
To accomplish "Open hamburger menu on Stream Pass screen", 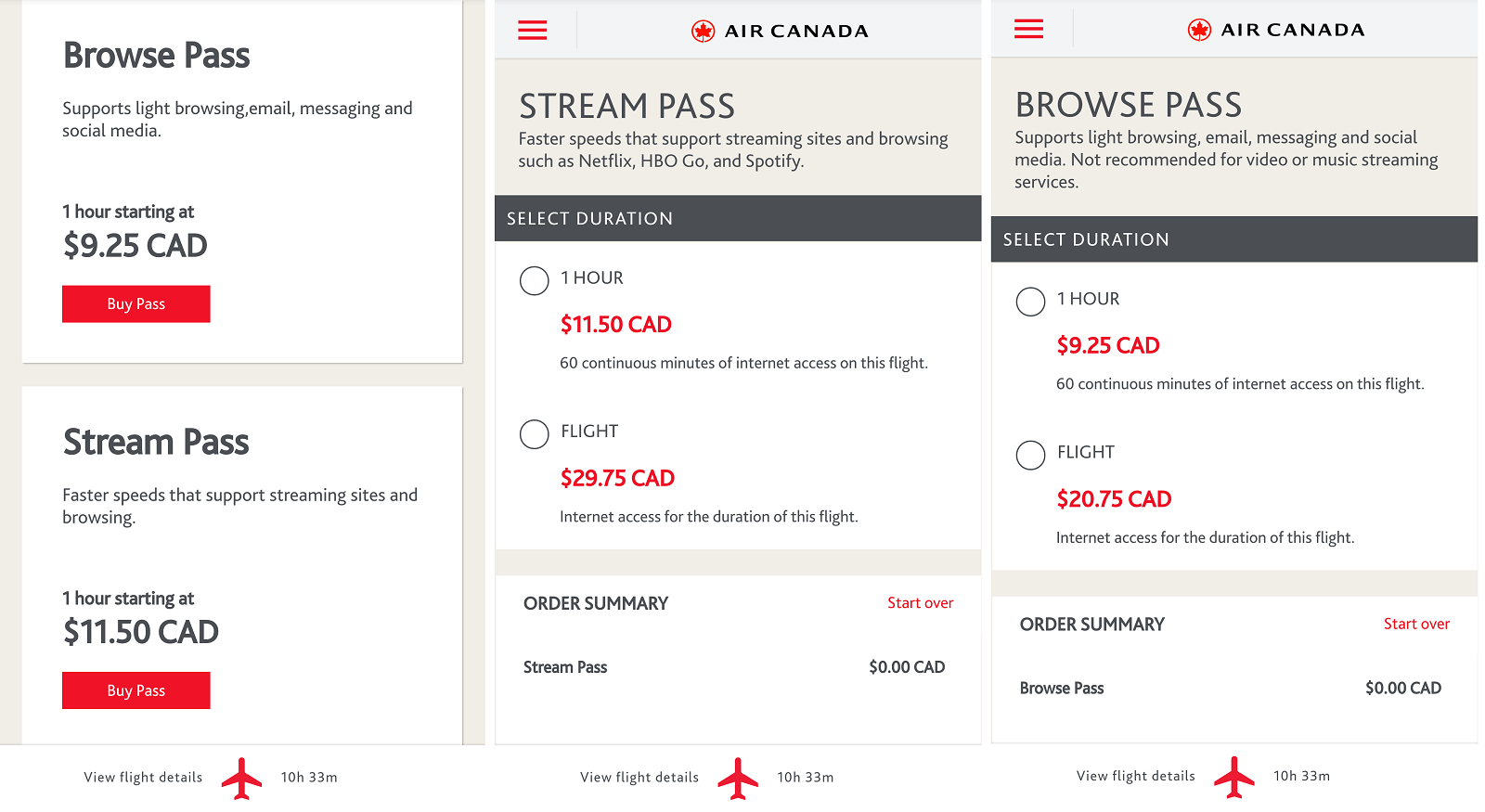I will (x=532, y=31).
